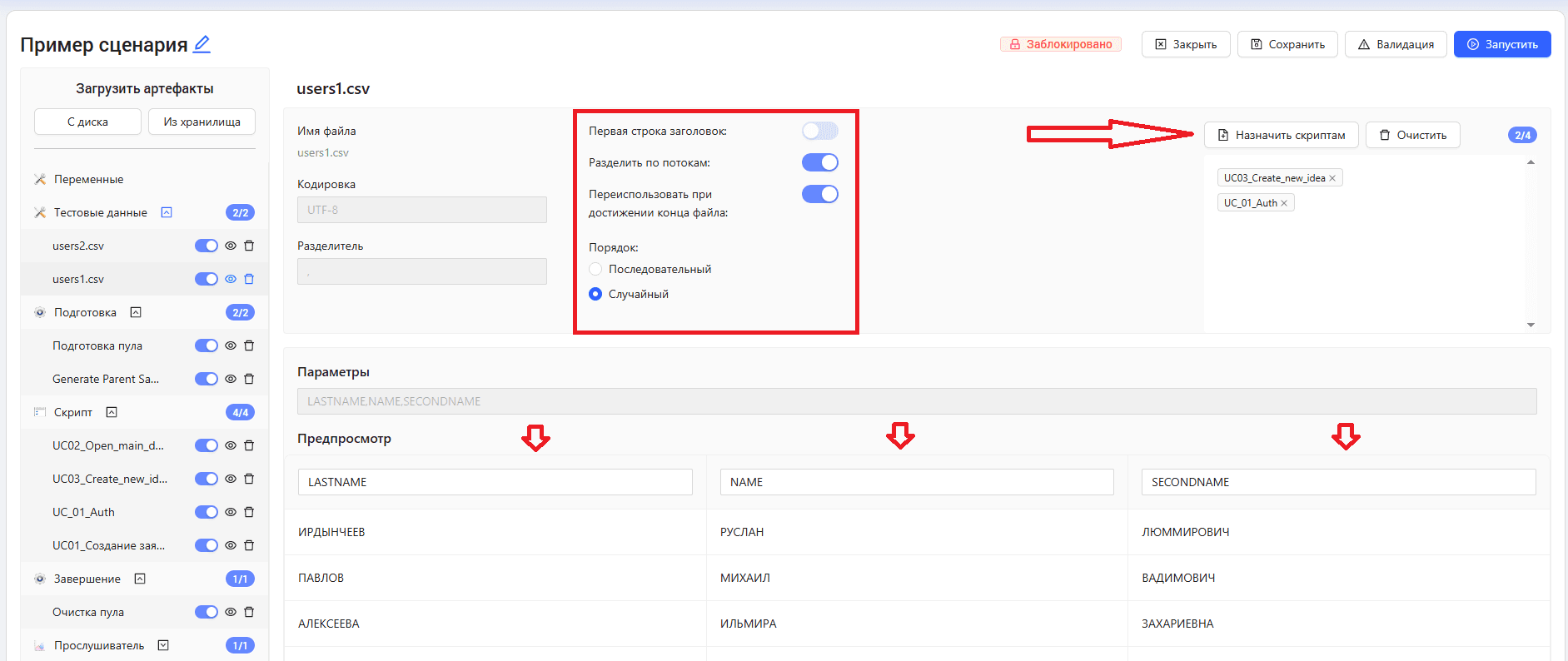Collapse the Тестовые данные section
Image resolution: width=1568 pixels, height=661 pixels.
(x=167, y=212)
